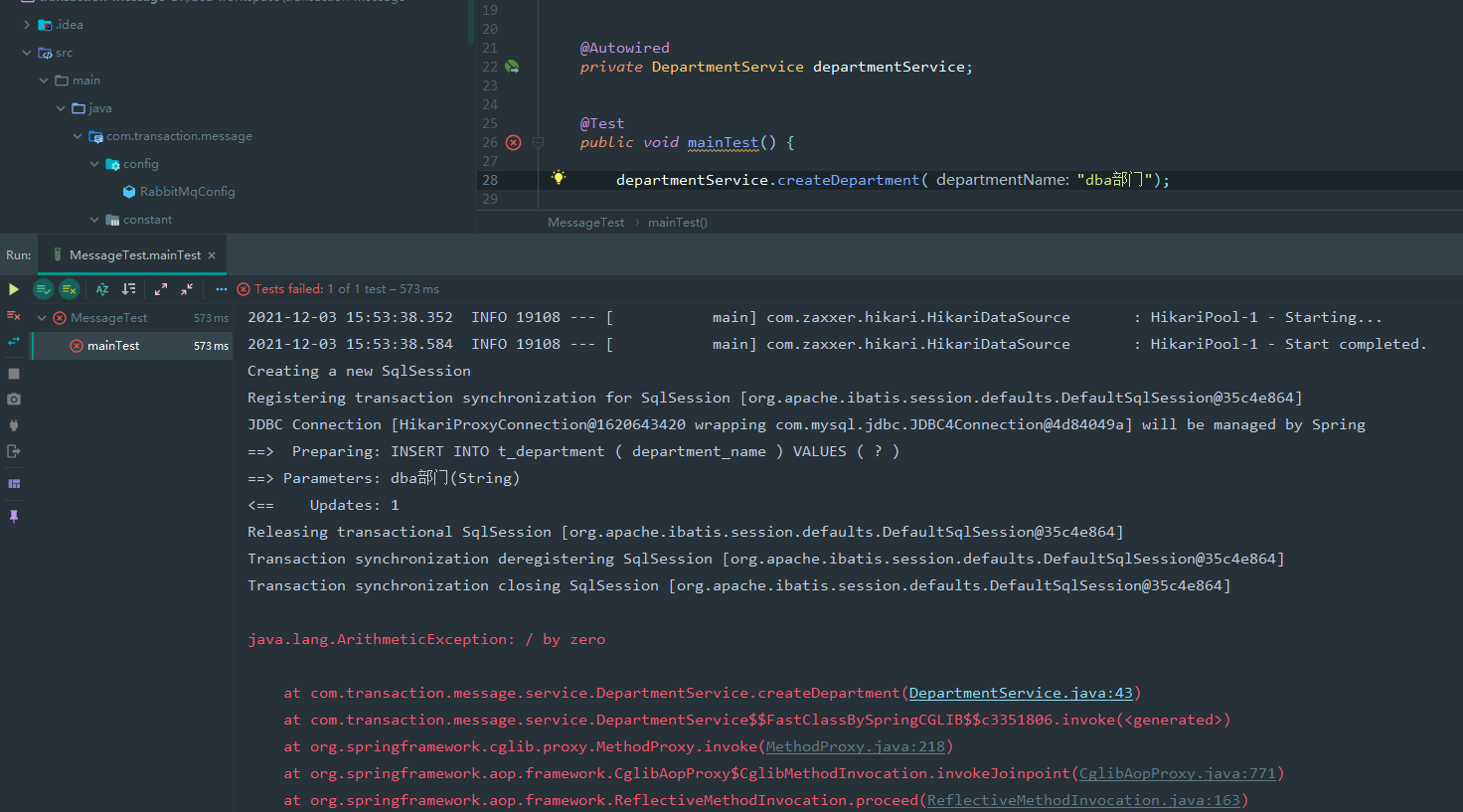Image resolution: width=1463 pixels, height=812 pixels.
Task: Fold the mainTest method at line 26
Action: [538, 142]
